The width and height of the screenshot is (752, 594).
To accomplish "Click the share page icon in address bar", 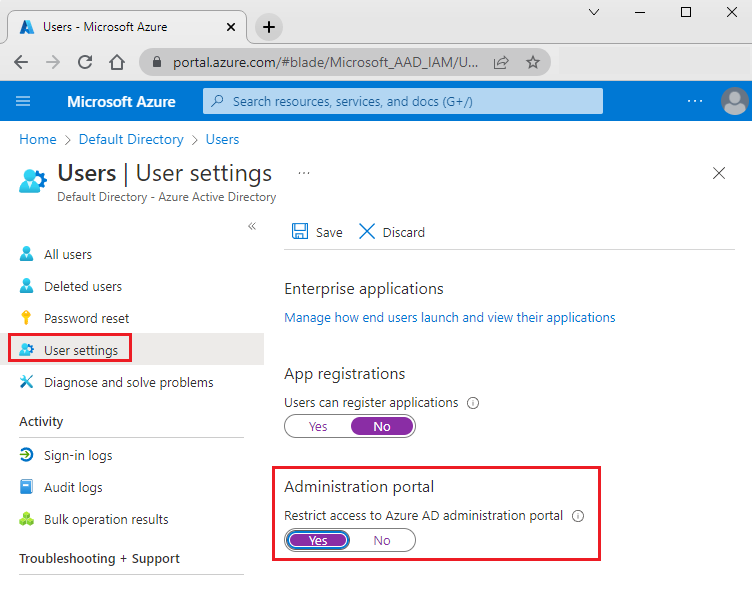I will pyautogui.click(x=501, y=62).
